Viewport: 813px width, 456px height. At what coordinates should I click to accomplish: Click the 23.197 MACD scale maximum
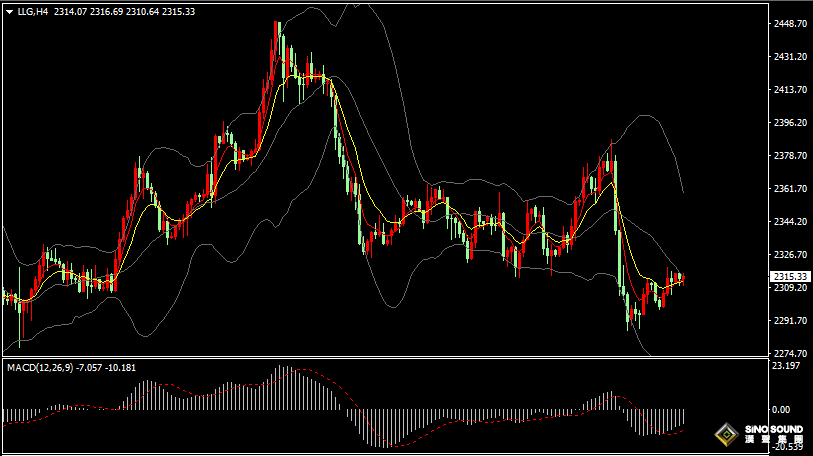[788, 367]
